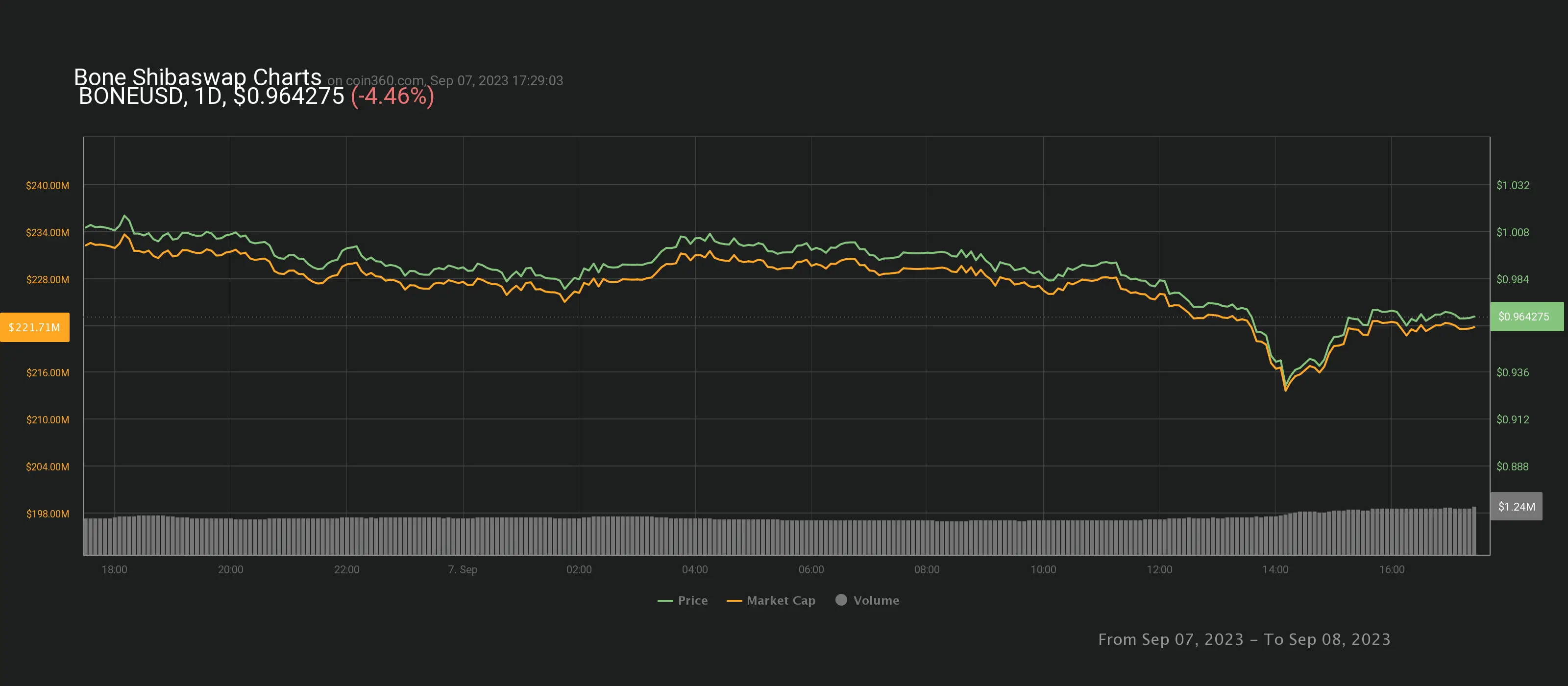Click the $0.888 price axis label
The image size is (1568, 686).
1512,467
